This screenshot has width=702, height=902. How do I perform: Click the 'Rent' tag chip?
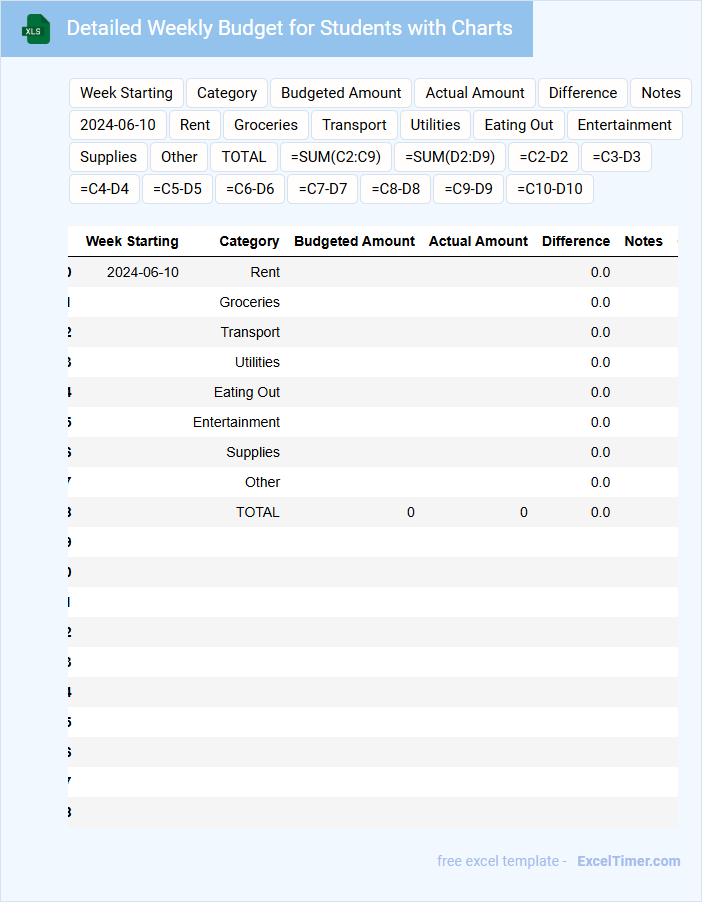[x=194, y=125]
